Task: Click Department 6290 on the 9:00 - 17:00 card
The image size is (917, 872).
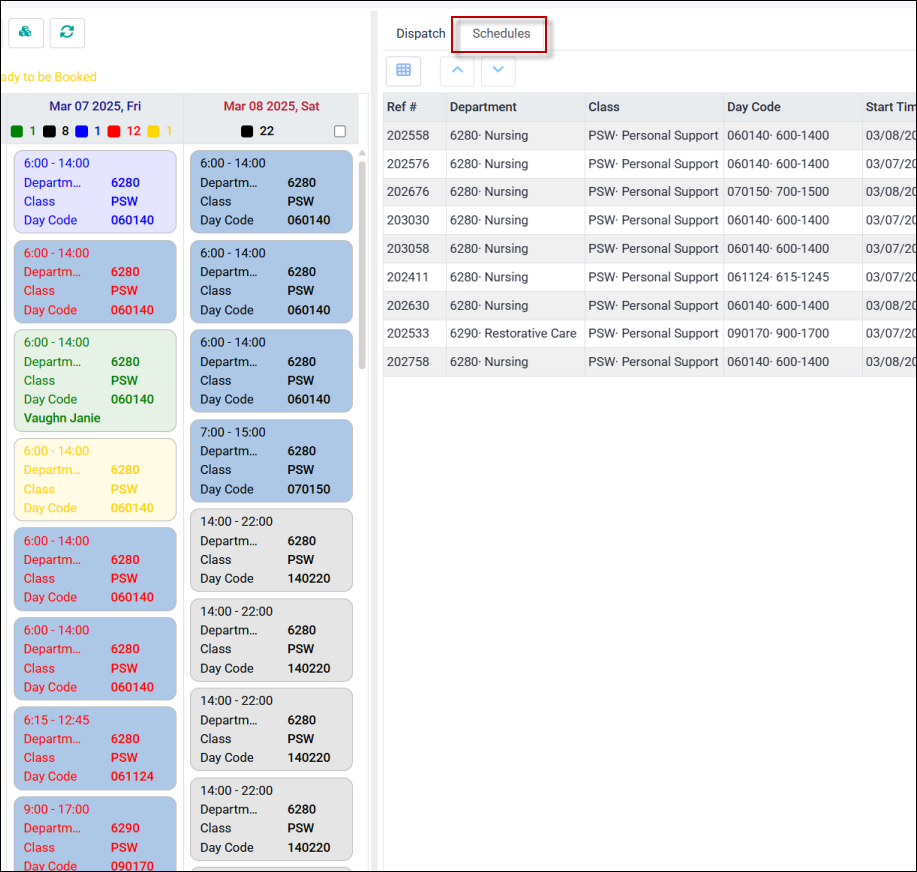Action: pyautogui.click(x=125, y=829)
